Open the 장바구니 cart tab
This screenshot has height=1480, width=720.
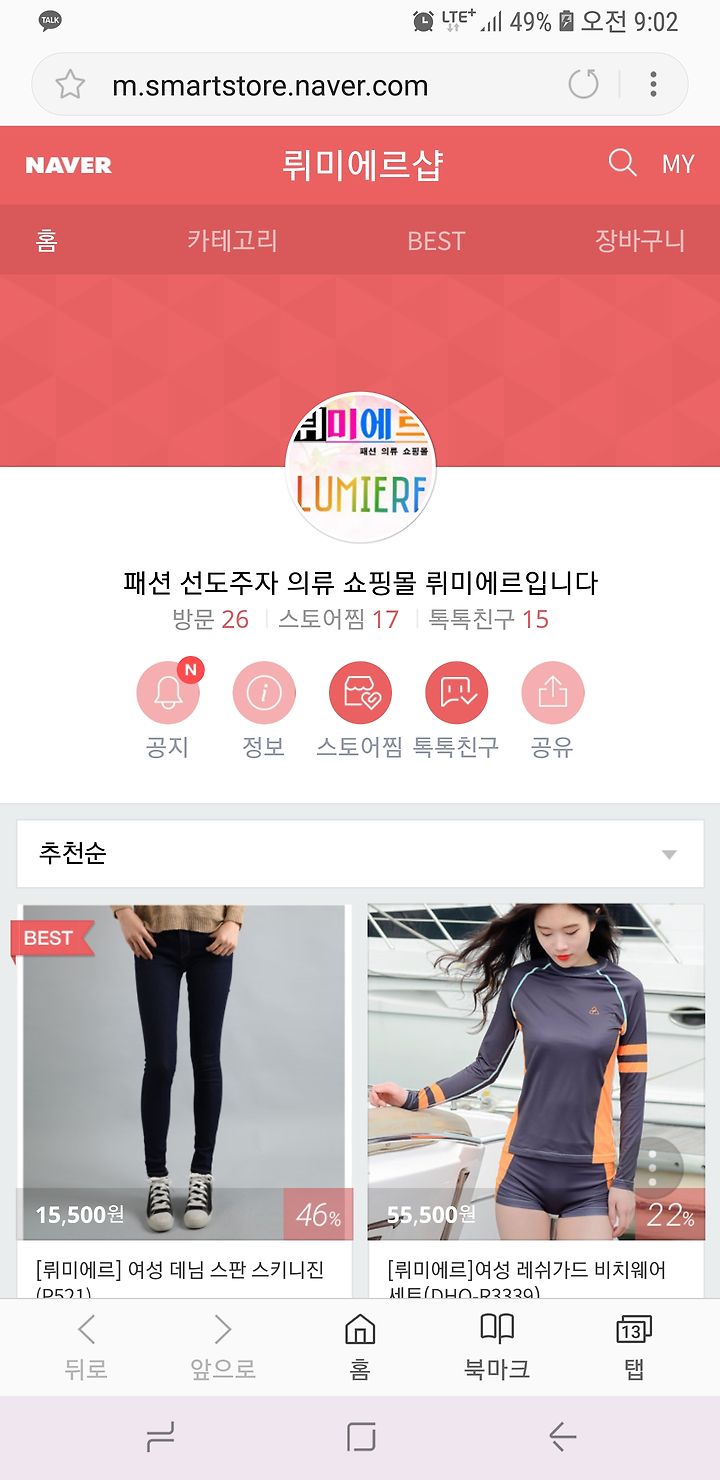coord(640,241)
